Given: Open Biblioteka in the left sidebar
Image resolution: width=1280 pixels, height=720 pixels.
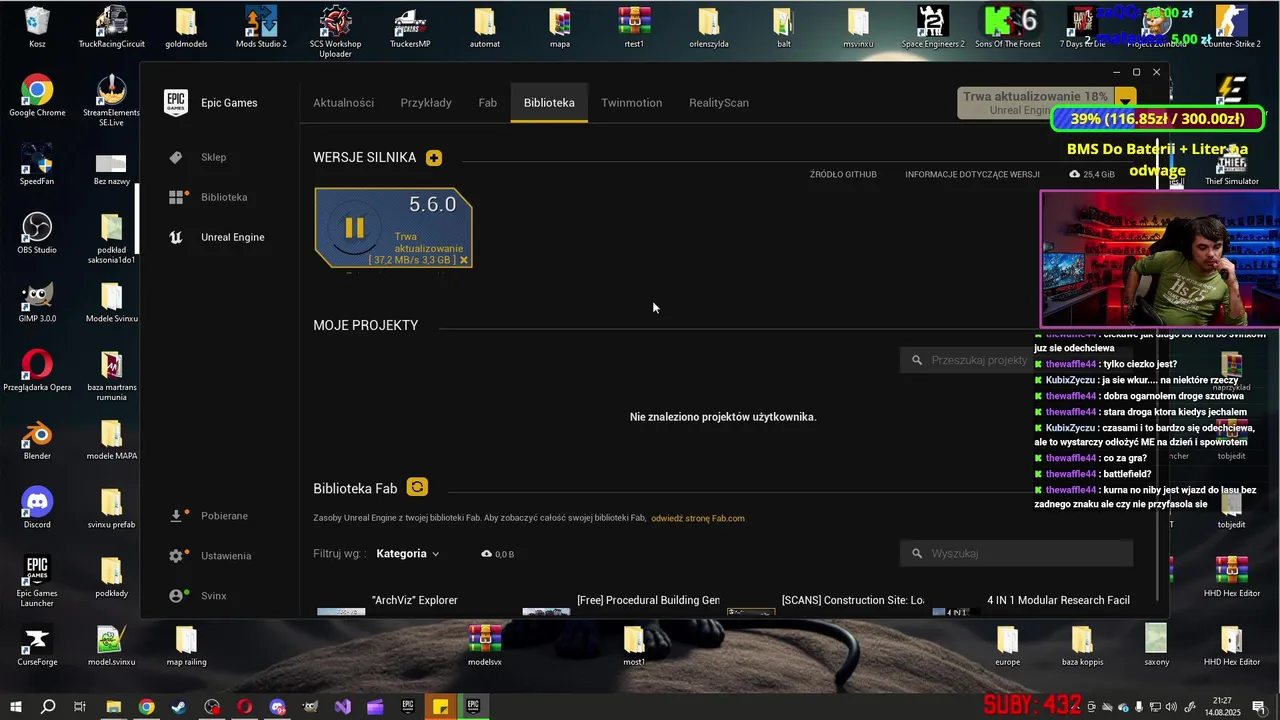Looking at the screenshot, I should click(x=223, y=197).
